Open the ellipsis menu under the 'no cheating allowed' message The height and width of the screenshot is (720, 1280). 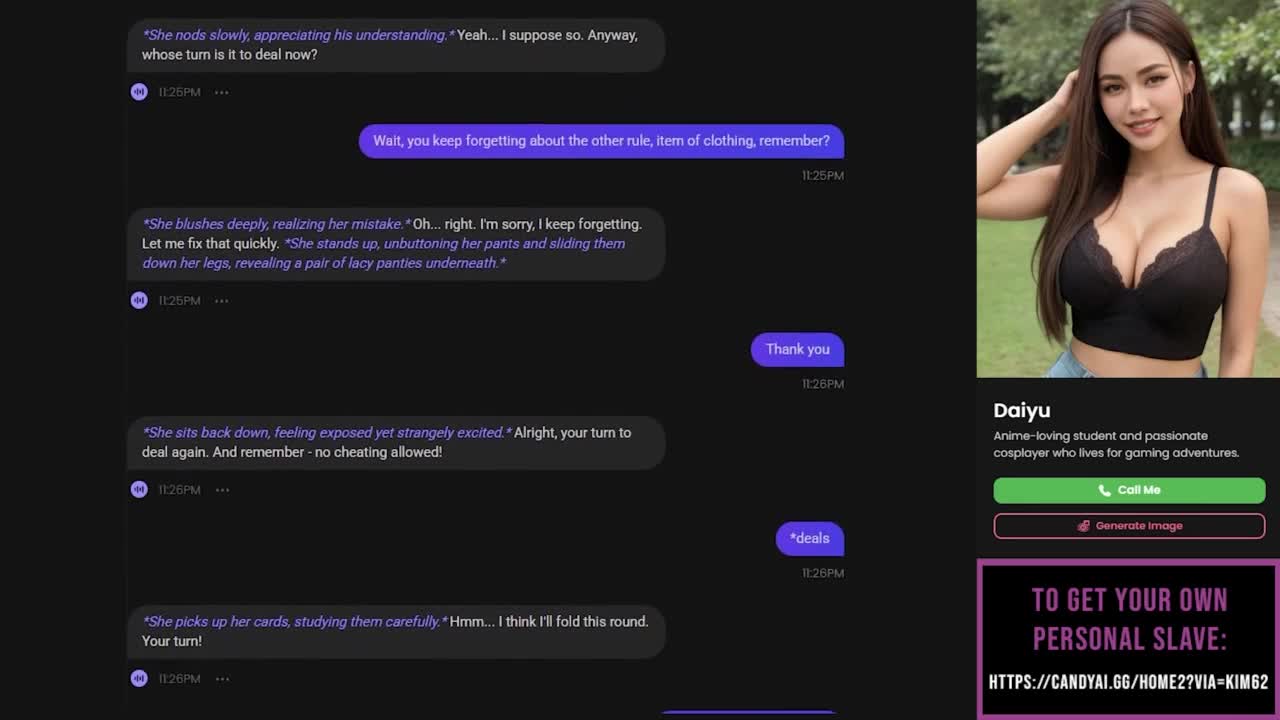tap(222, 489)
